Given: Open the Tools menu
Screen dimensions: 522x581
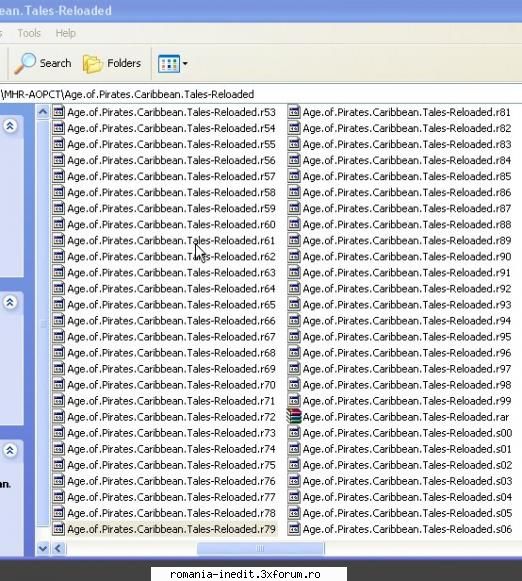Looking at the screenshot, I should 29,33.
